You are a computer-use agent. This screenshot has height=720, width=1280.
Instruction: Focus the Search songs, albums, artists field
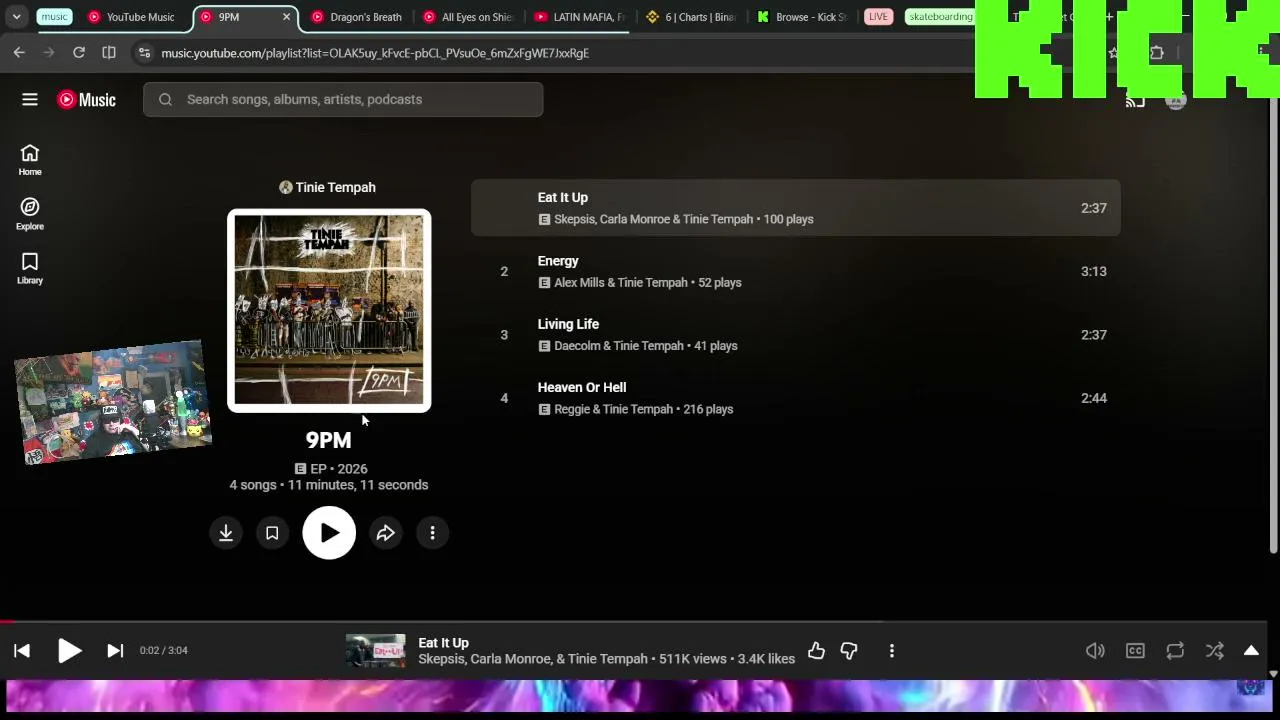tap(343, 99)
